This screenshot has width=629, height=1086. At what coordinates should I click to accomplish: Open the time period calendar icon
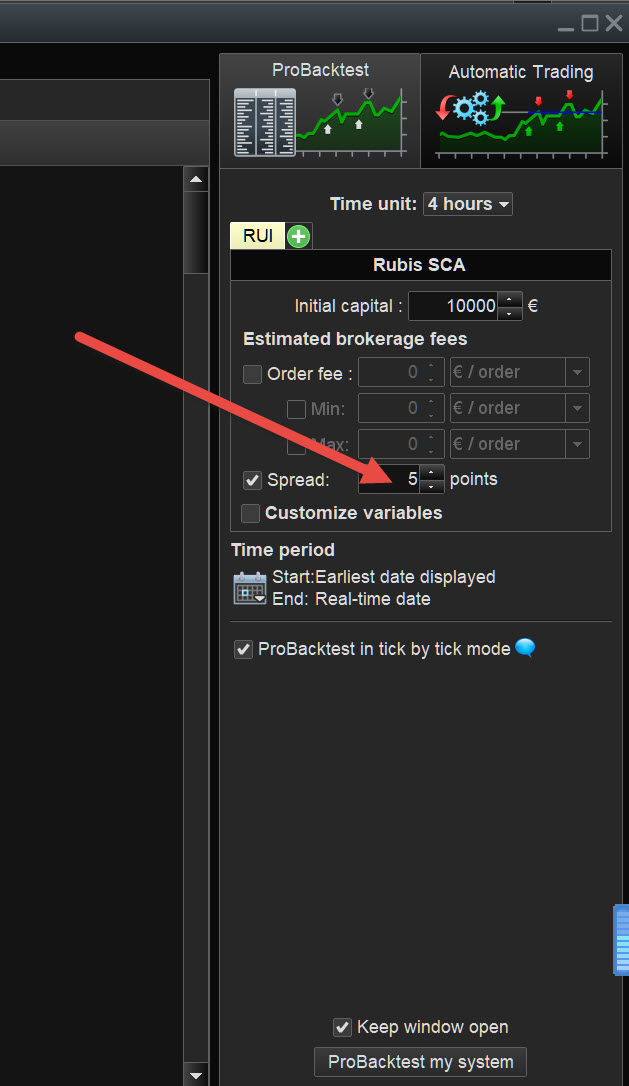[249, 588]
